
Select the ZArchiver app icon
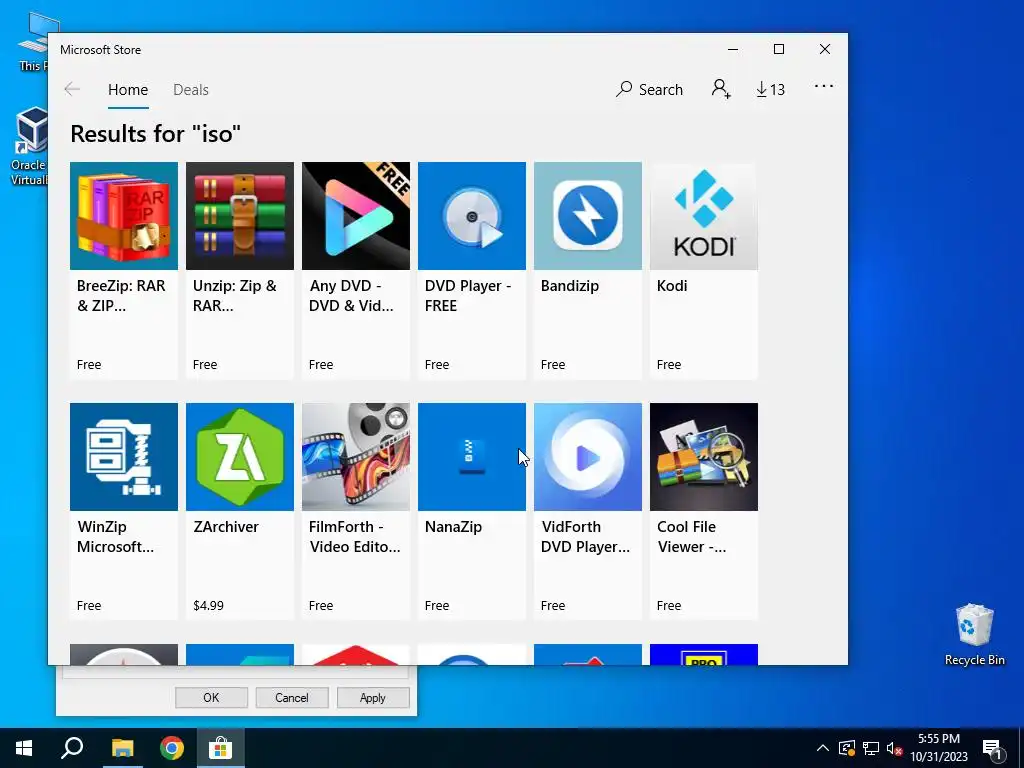tap(240, 456)
